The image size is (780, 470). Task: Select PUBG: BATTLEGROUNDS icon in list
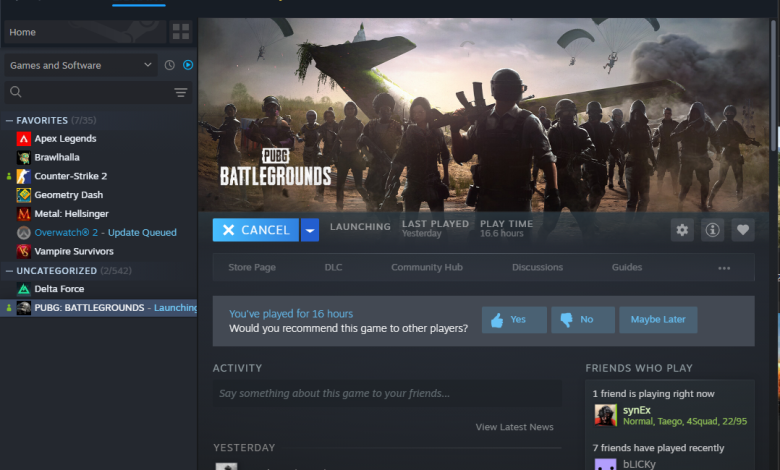(23, 308)
